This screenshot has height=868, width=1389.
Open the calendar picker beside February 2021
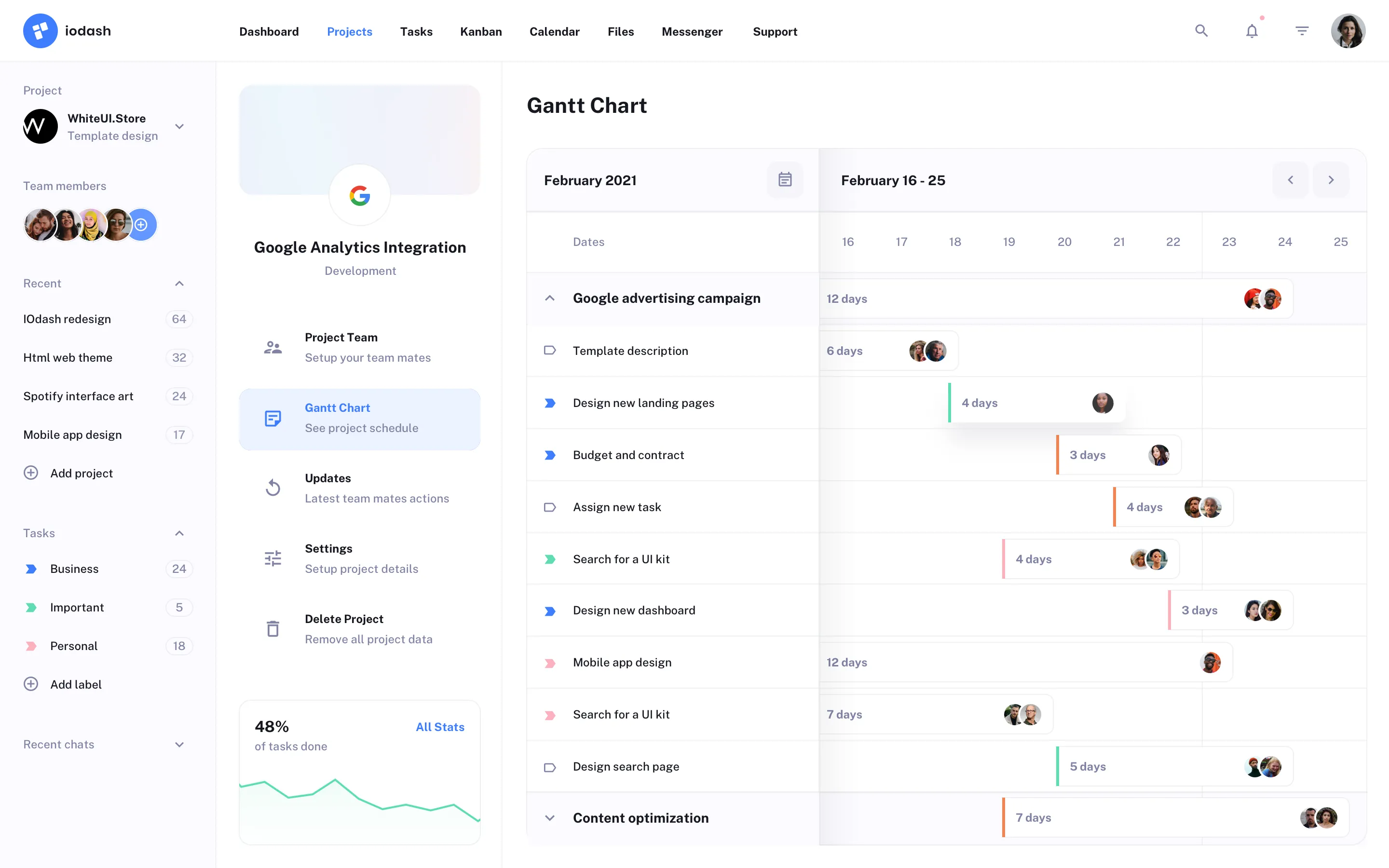tap(785, 180)
